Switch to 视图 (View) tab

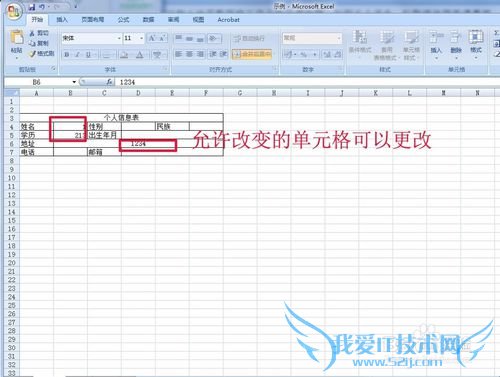tap(198, 20)
